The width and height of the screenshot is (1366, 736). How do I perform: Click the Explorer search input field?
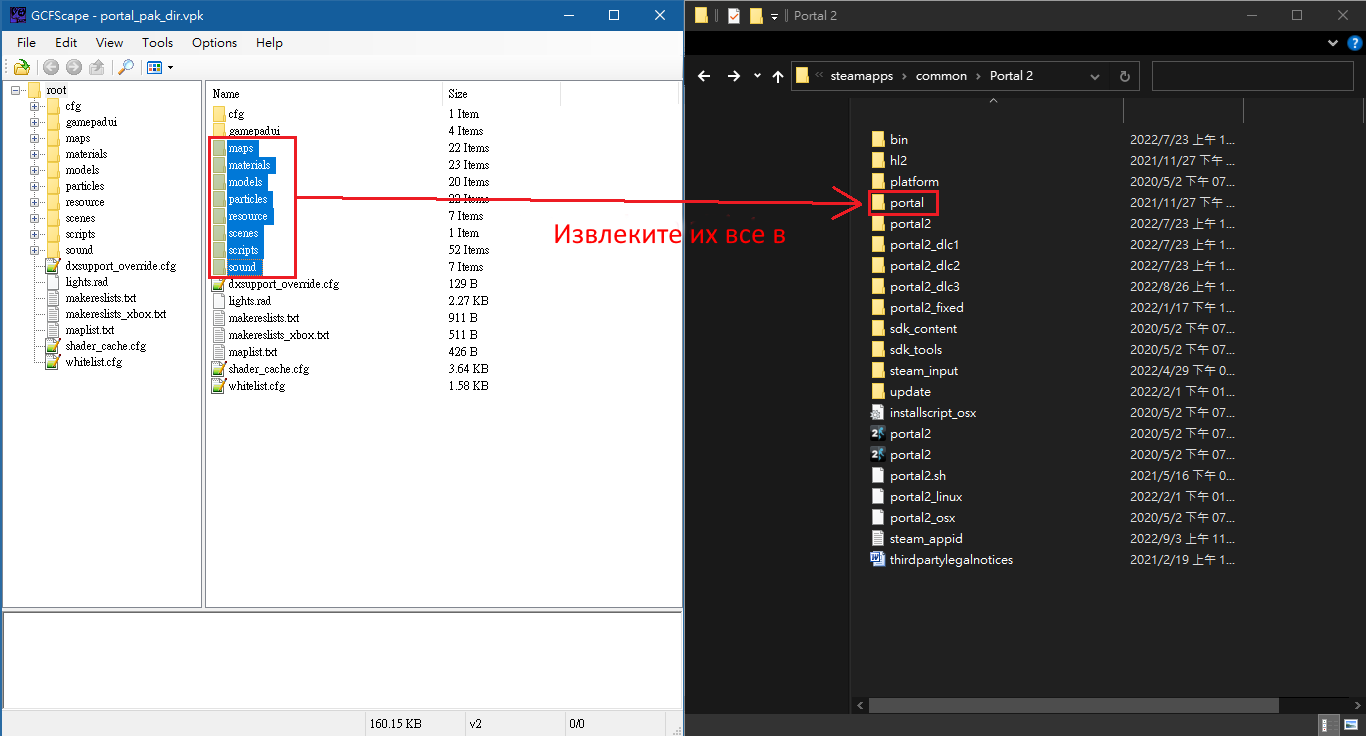1255,76
